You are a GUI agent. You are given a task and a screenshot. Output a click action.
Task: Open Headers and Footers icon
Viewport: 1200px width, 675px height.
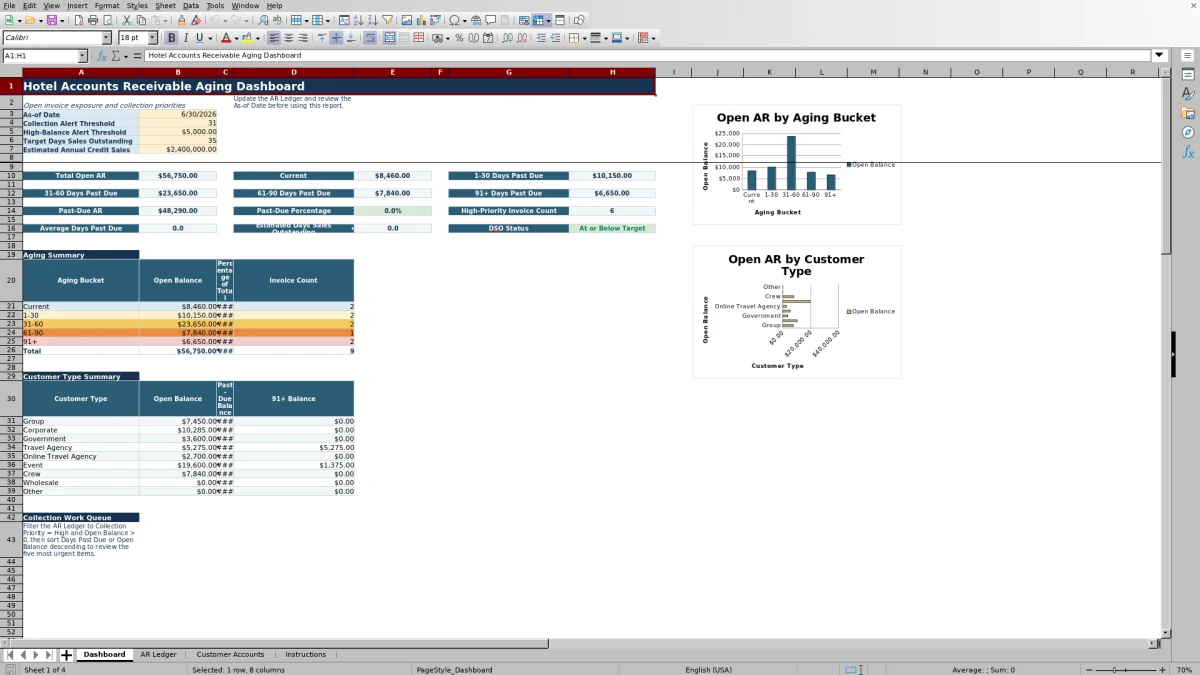tap(505, 20)
